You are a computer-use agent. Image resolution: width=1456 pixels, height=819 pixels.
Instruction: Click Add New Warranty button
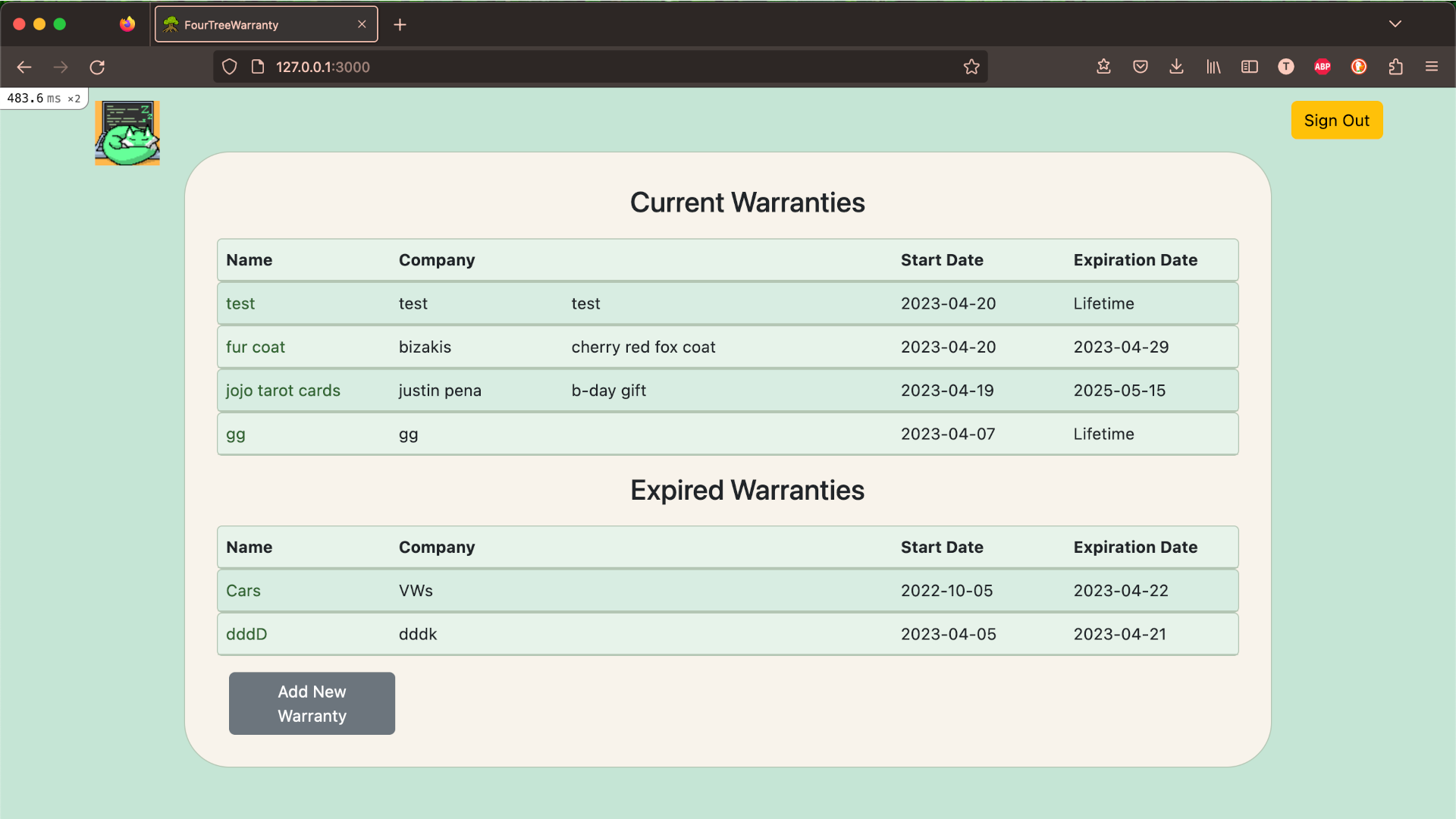(312, 703)
